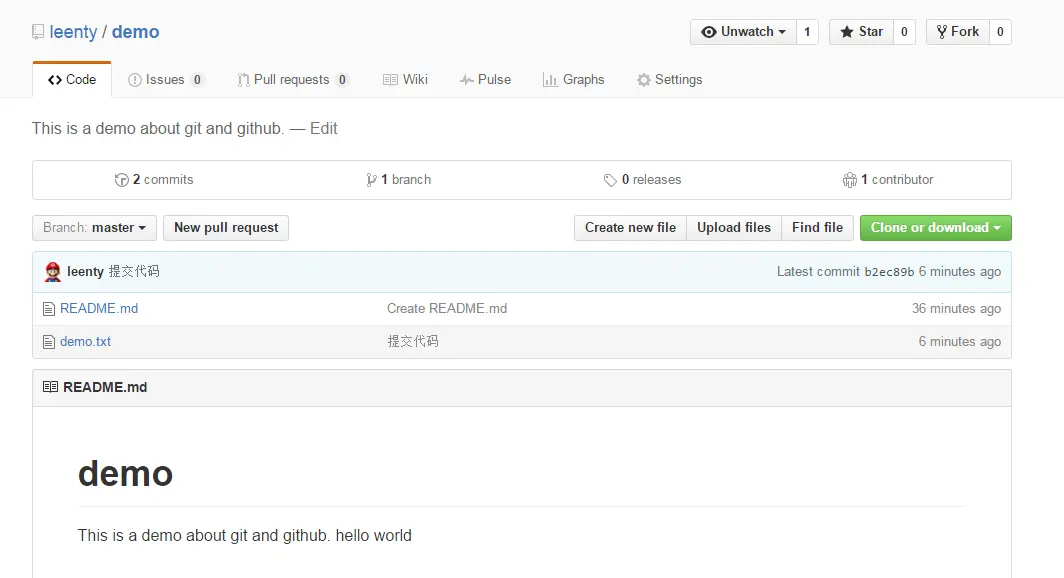The image size is (1064, 578).
Task: Click the '36 minutes ago' timestamp
Action: pos(957,309)
